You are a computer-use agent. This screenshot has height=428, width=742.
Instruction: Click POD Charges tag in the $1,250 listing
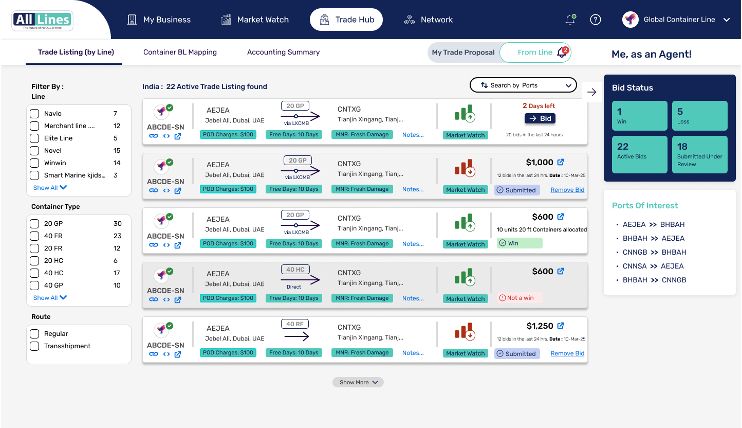pyautogui.click(x=228, y=353)
